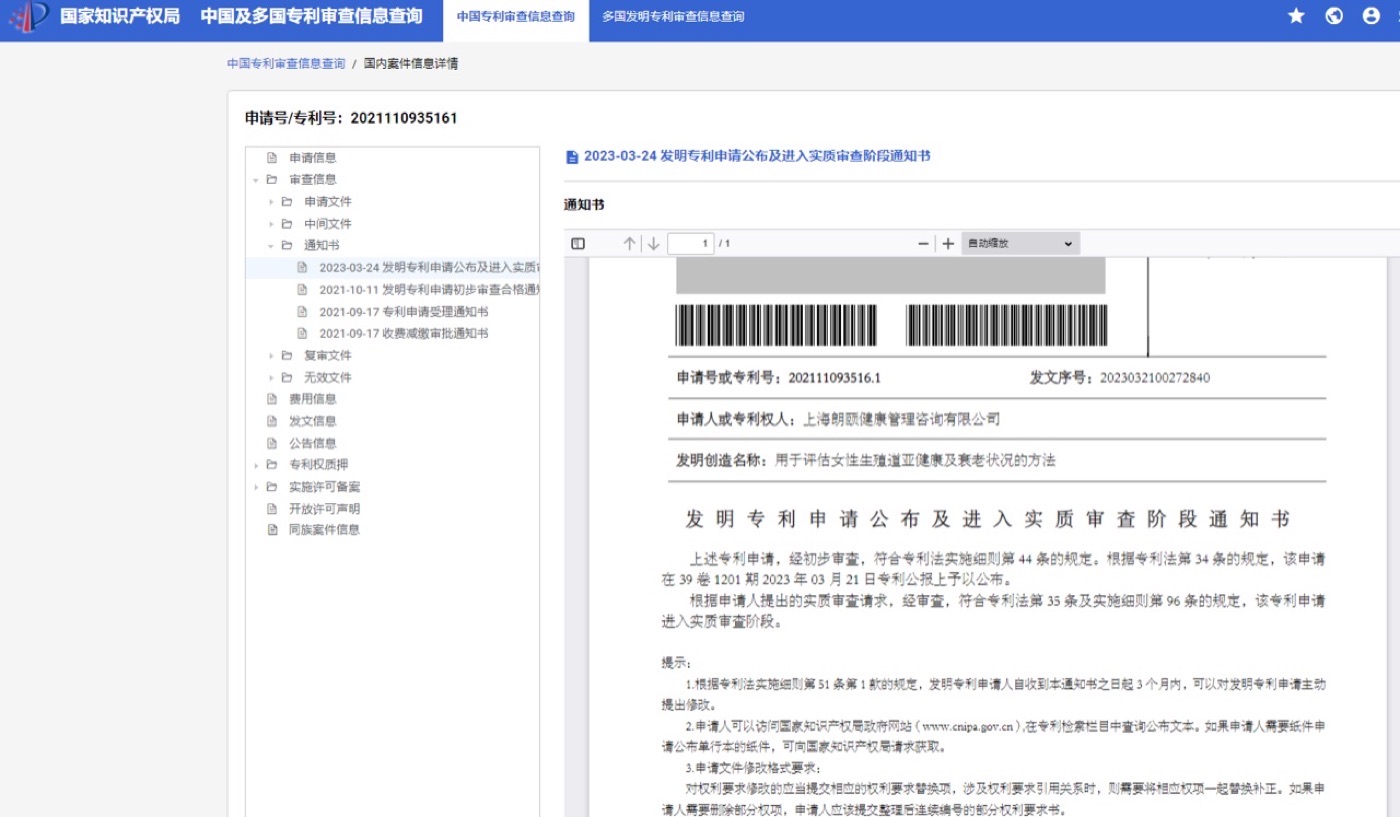The height and width of the screenshot is (817, 1400).
Task: Click file icon next to 同族案件信息
Action: pos(272,530)
